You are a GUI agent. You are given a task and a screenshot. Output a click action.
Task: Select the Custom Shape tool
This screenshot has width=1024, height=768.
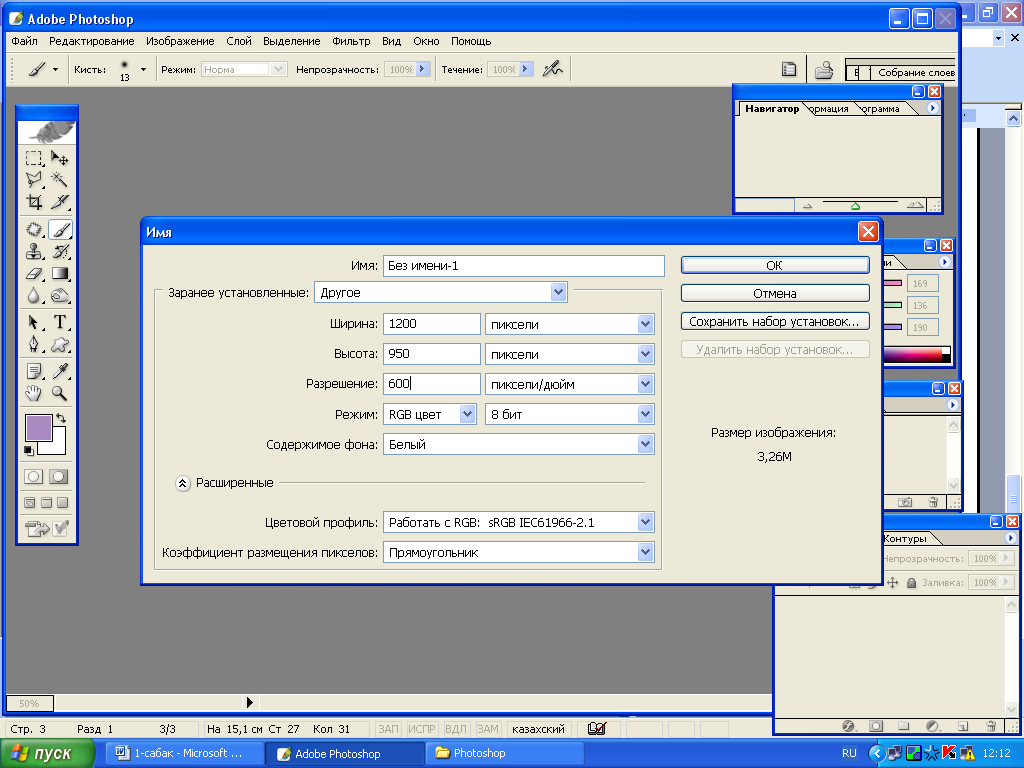59,344
